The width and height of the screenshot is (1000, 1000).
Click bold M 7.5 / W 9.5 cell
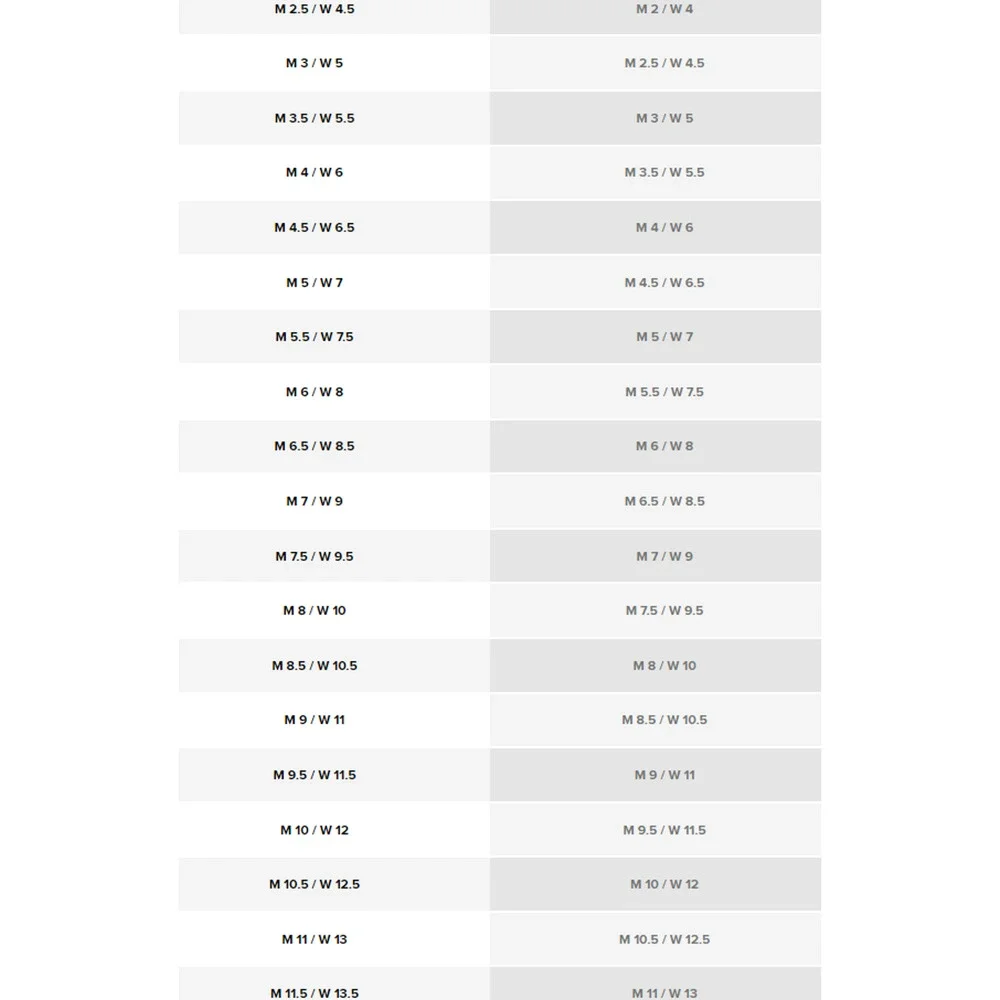[x=314, y=556]
